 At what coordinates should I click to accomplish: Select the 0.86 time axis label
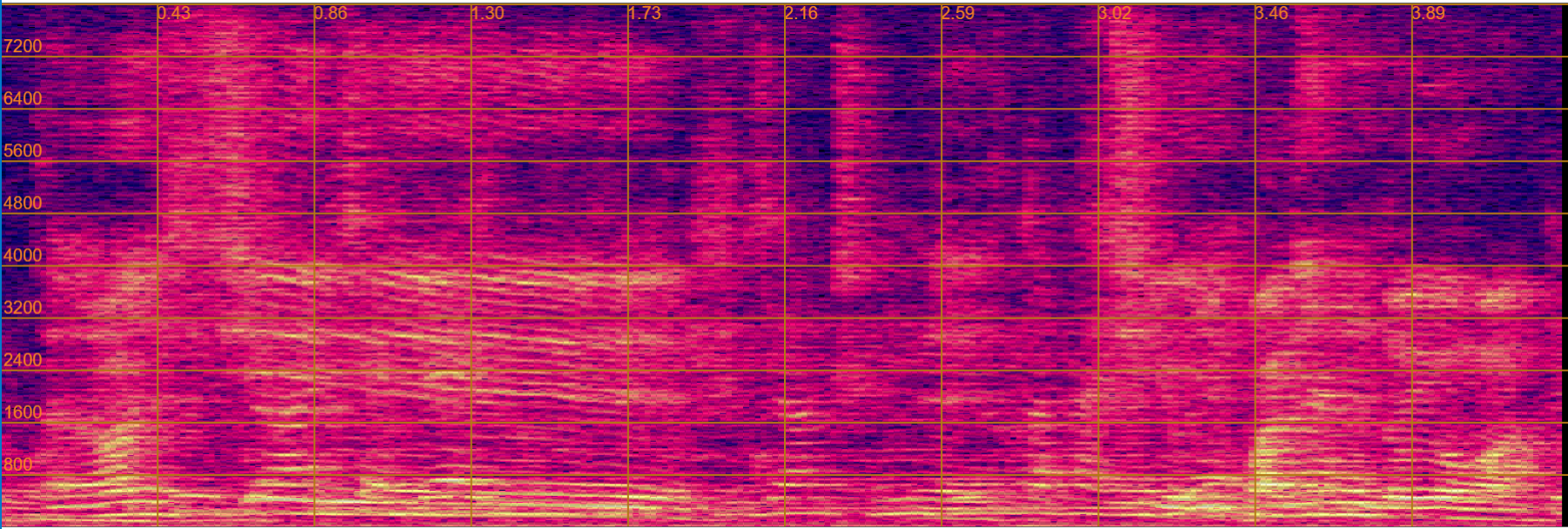pyautogui.click(x=331, y=13)
